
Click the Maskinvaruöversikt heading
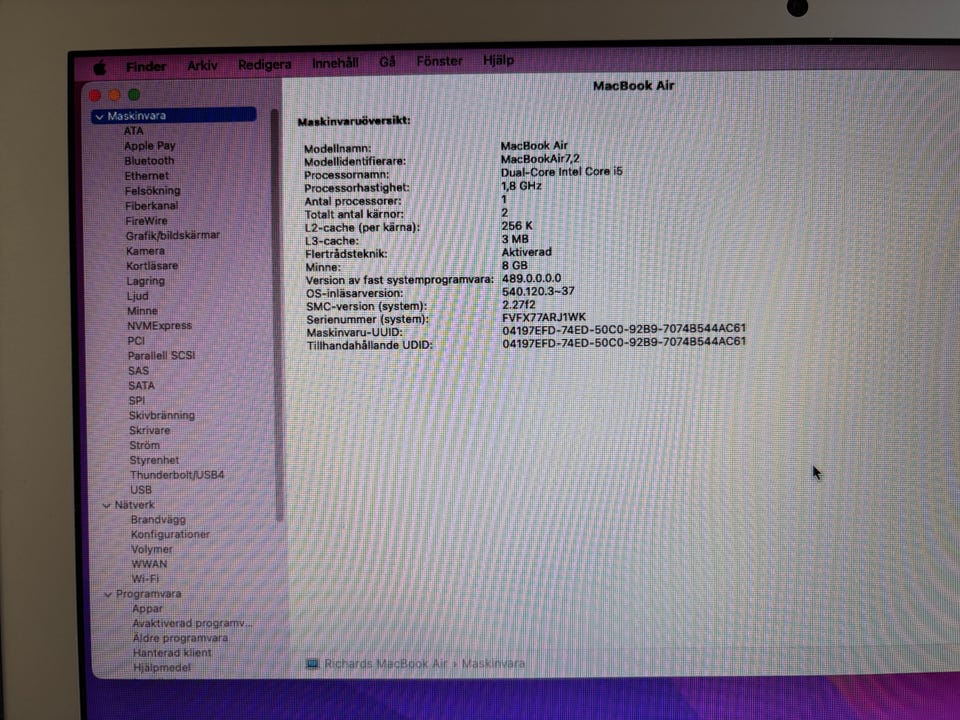click(x=354, y=121)
